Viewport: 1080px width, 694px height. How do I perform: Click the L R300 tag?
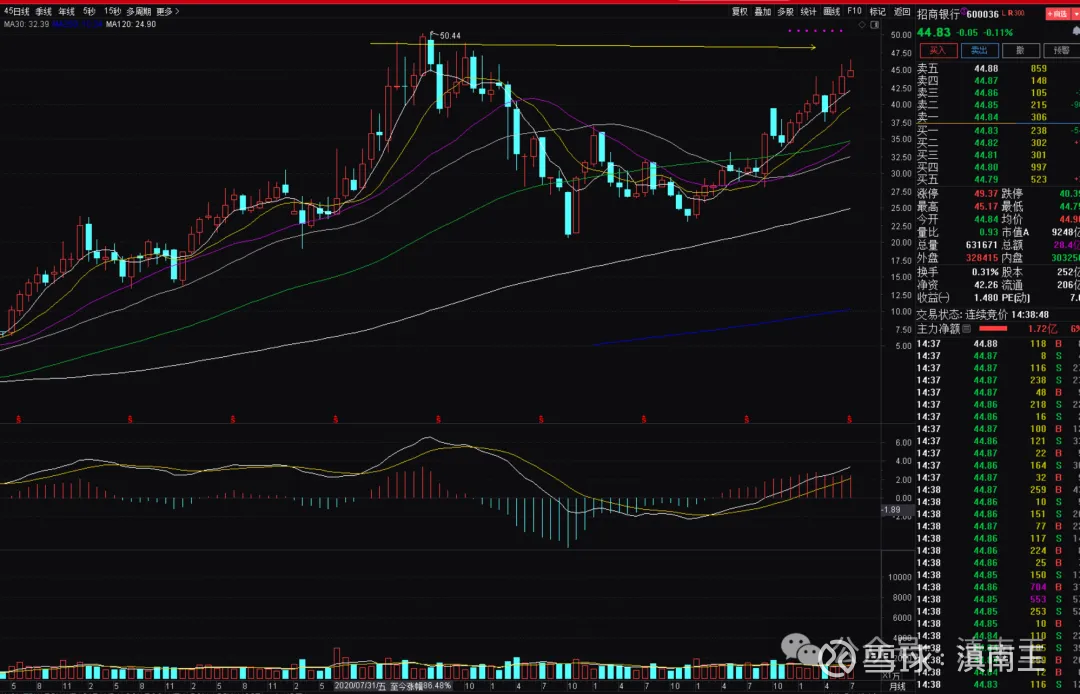1013,13
